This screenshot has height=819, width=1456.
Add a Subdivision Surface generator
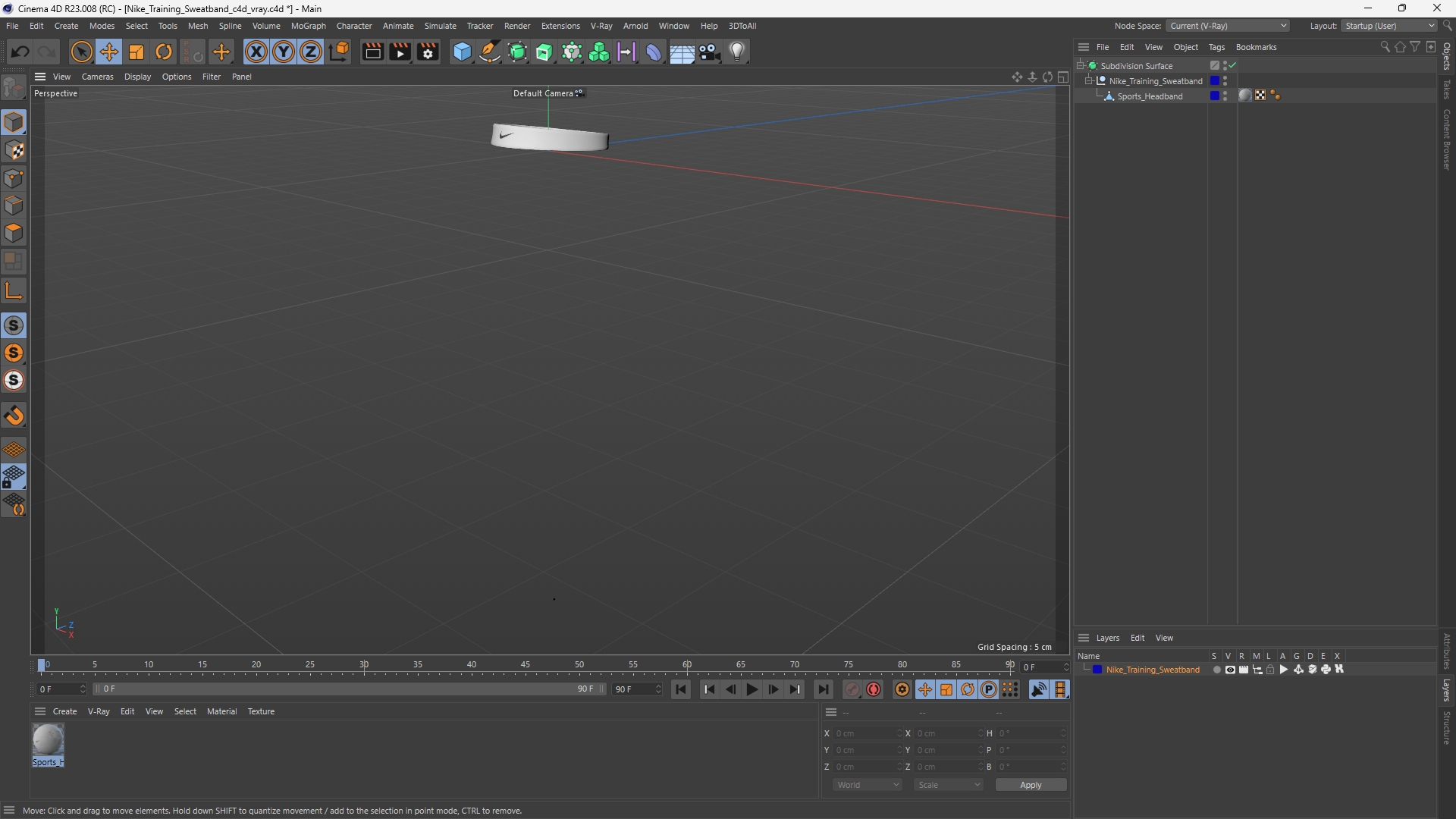click(x=517, y=52)
